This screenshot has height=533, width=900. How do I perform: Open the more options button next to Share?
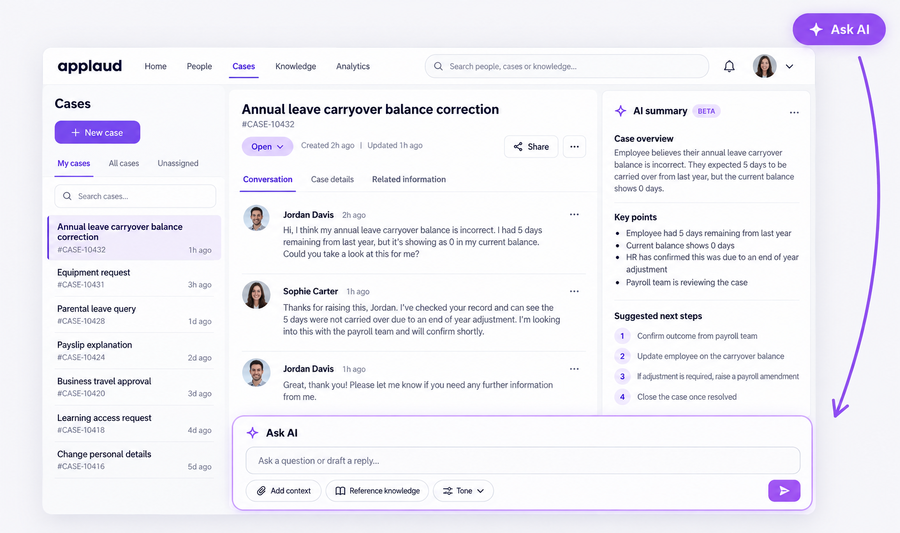coord(575,146)
